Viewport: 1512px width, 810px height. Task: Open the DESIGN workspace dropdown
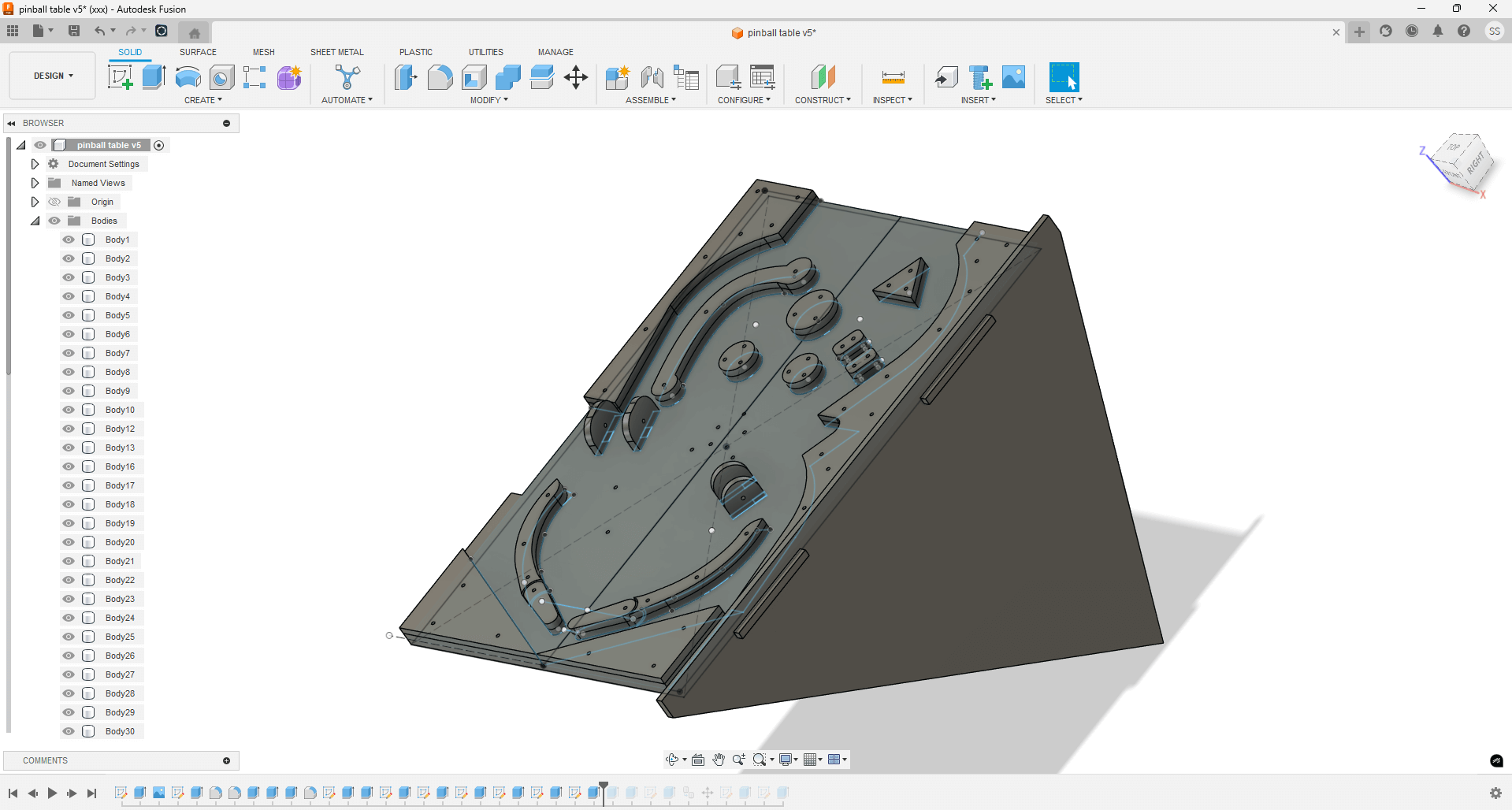(53, 76)
